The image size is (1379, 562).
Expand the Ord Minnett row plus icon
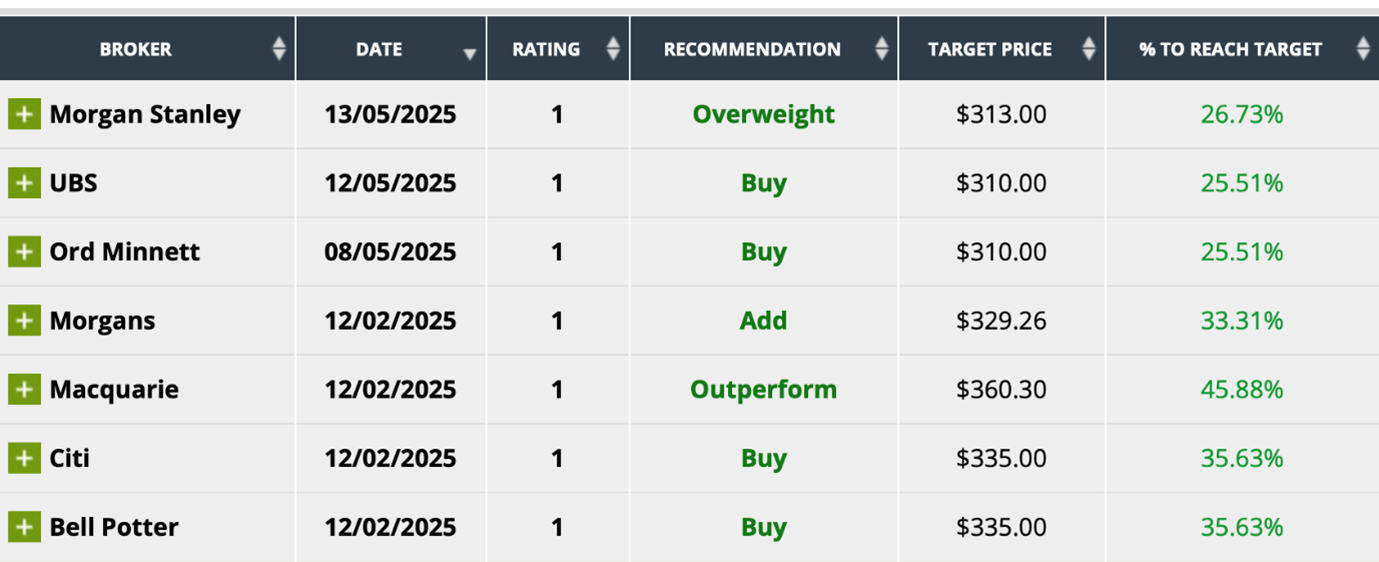[x=24, y=252]
